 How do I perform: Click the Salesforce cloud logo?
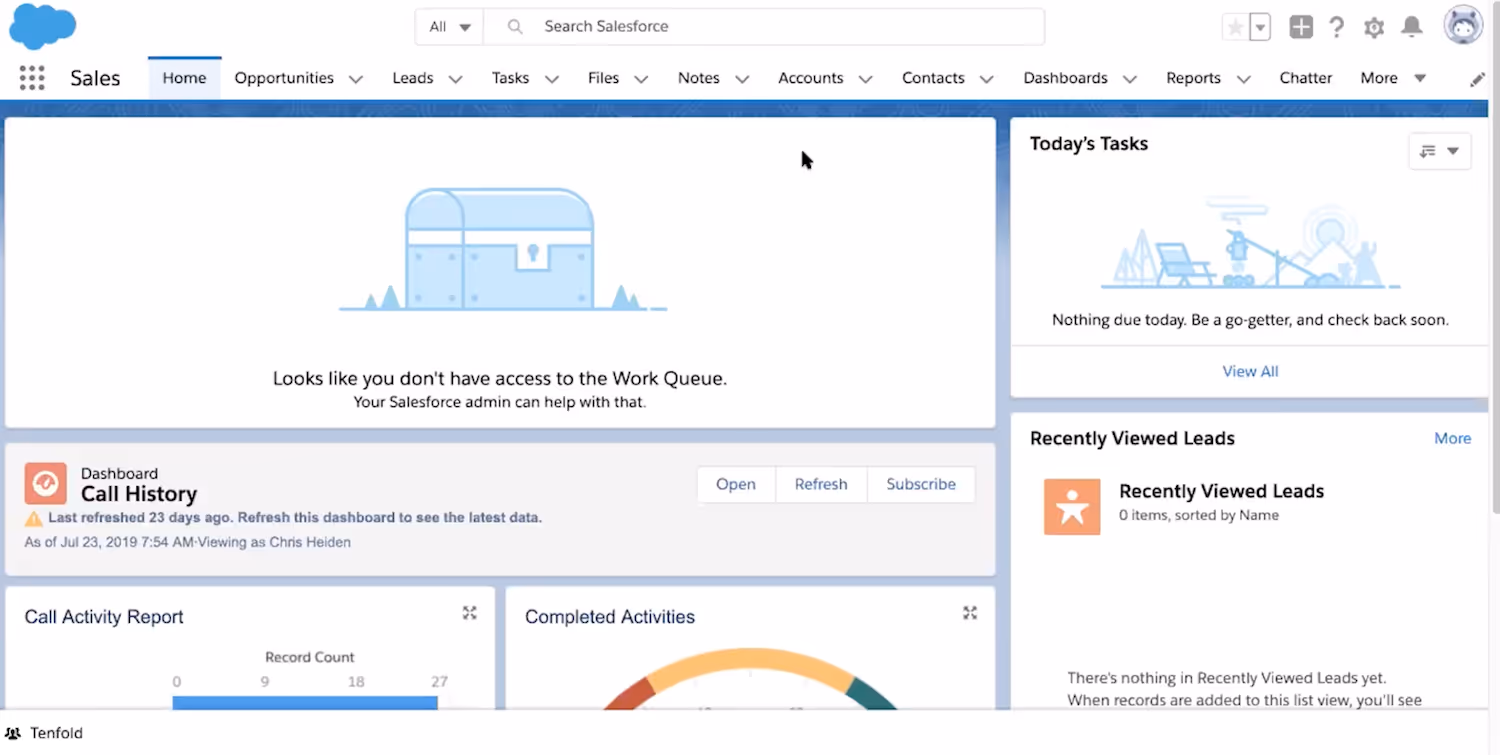tap(43, 27)
